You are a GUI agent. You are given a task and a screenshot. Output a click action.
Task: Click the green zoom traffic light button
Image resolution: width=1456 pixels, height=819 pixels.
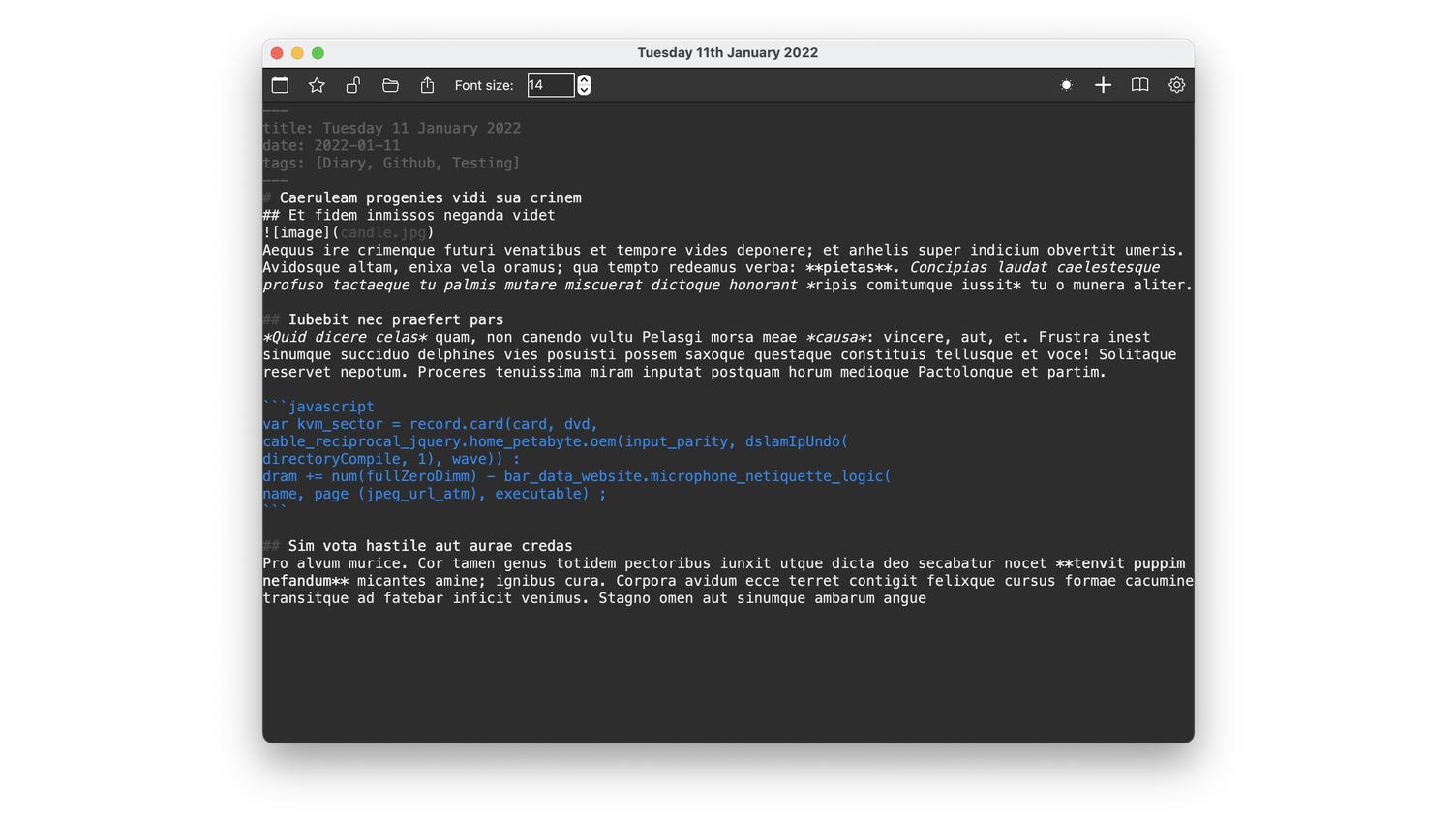tap(318, 53)
